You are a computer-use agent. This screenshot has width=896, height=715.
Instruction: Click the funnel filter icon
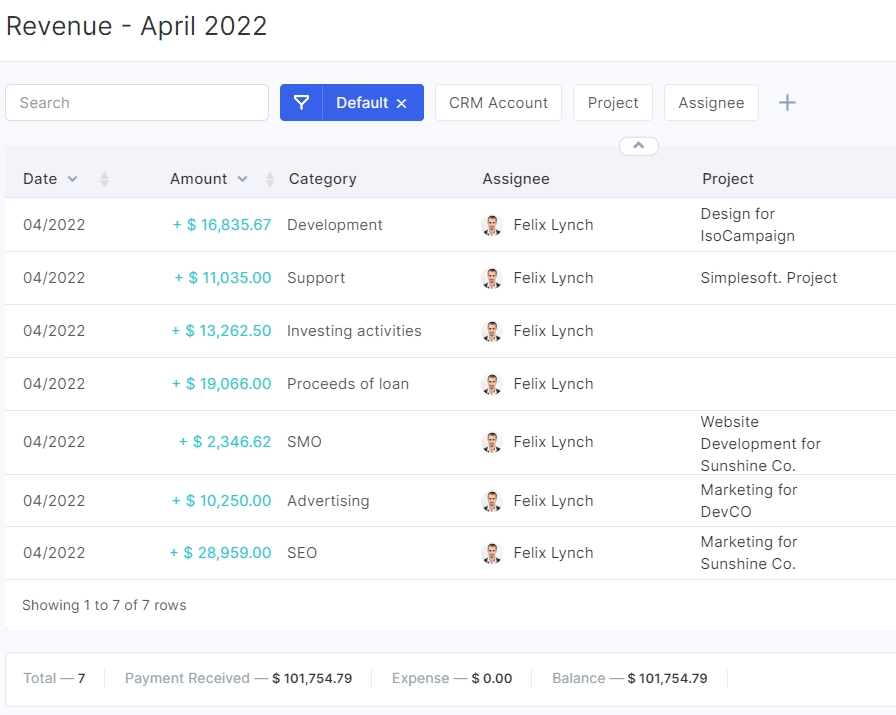tap(301, 103)
